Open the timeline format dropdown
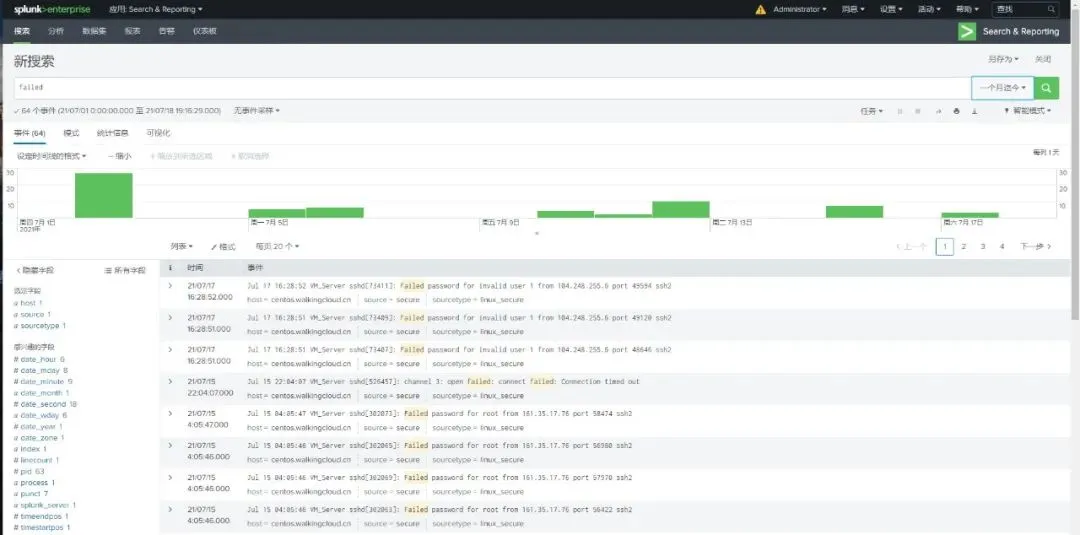The height and width of the screenshot is (535, 1080). [x=52, y=156]
